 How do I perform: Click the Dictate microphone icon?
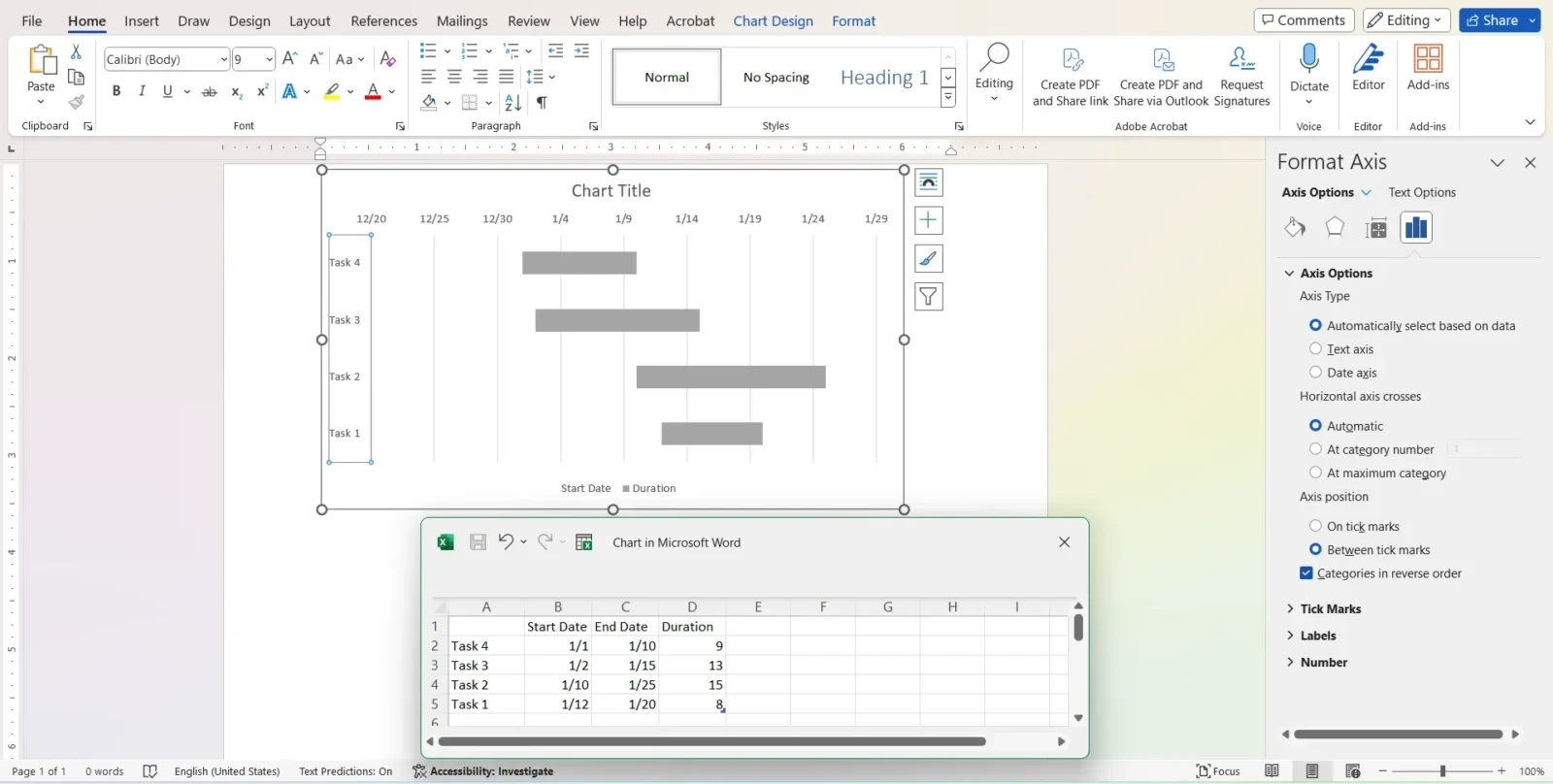[x=1308, y=60]
